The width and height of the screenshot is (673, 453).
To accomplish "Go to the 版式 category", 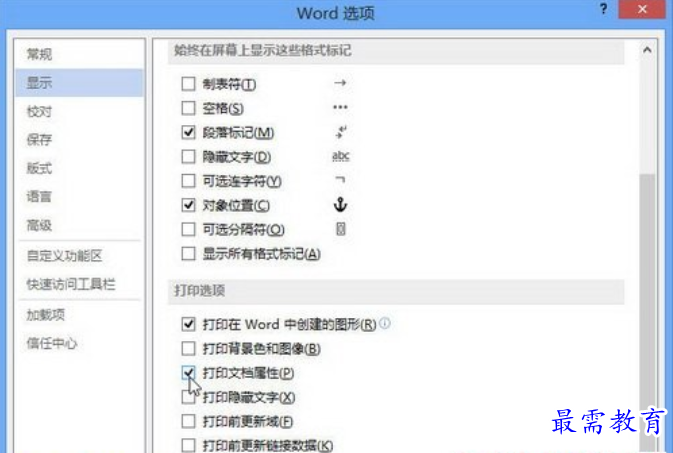I will click(x=79, y=168).
